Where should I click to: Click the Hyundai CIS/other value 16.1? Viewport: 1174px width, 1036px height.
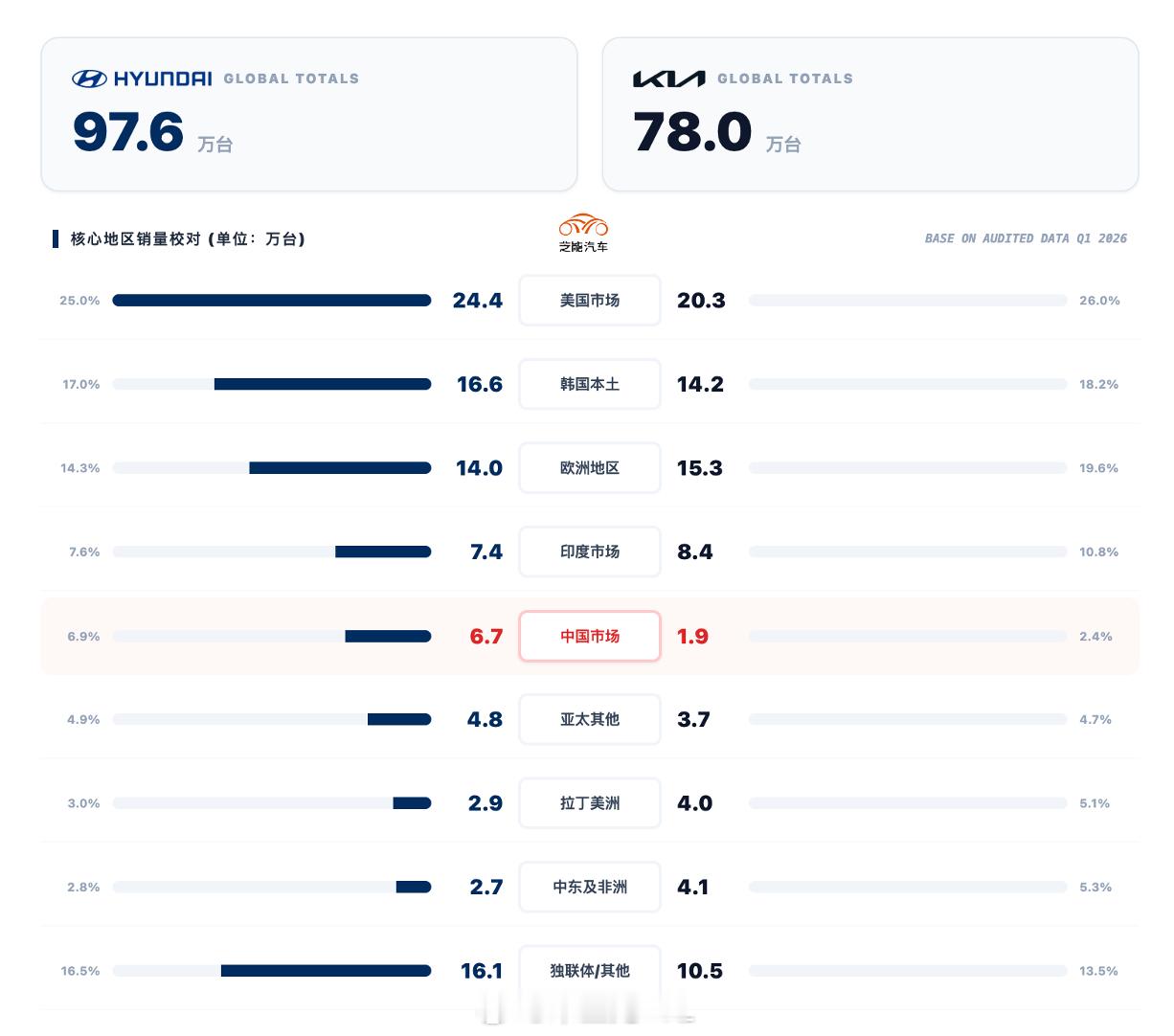(x=482, y=971)
